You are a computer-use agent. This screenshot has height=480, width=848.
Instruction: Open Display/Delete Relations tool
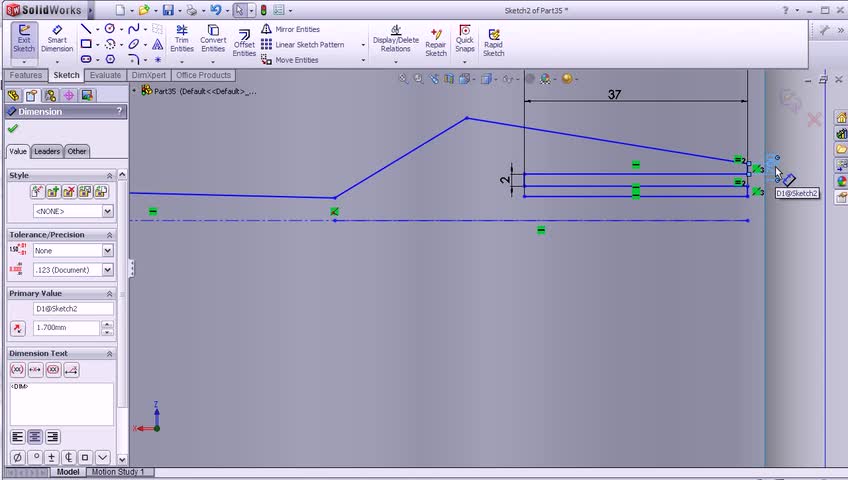395,38
